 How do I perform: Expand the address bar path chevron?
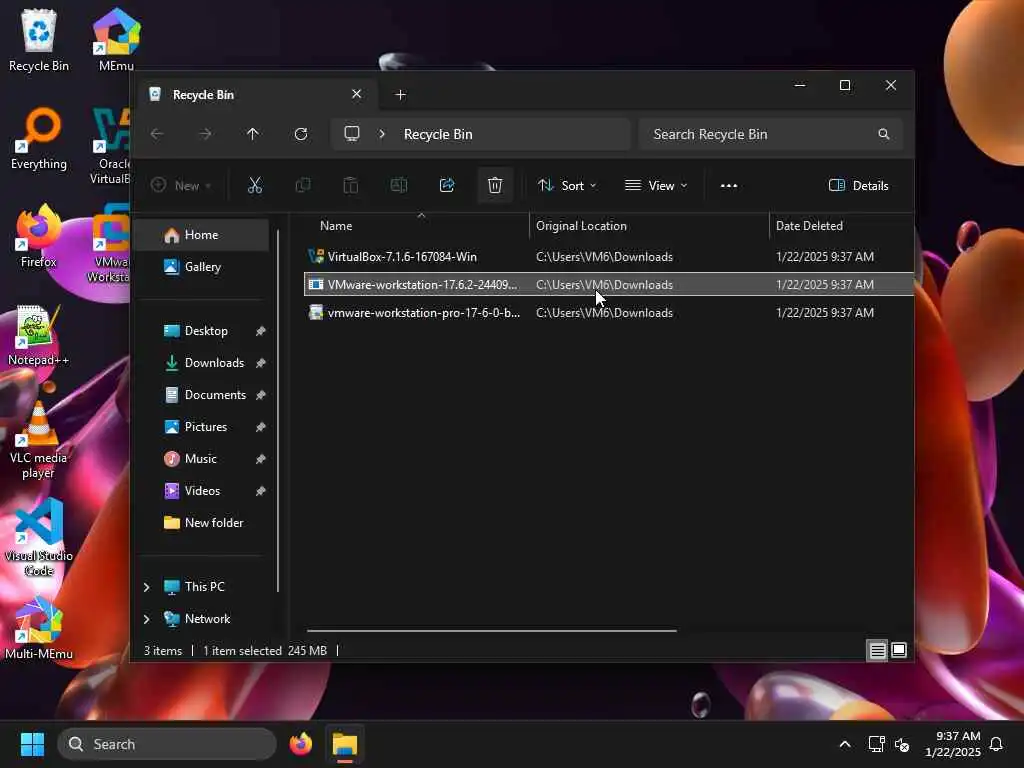click(x=382, y=134)
